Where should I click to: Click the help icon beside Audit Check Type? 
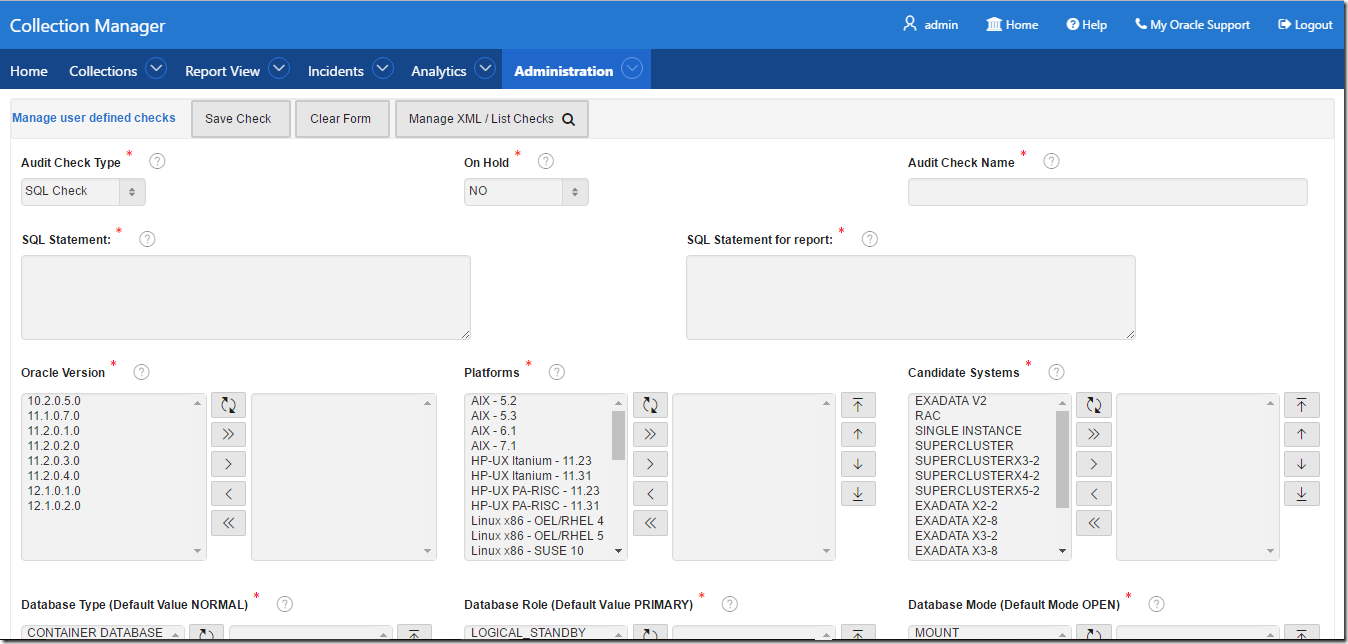(x=157, y=161)
